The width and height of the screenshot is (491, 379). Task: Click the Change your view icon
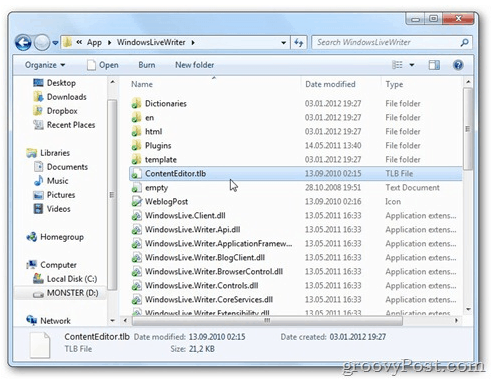pyautogui.click(x=397, y=65)
